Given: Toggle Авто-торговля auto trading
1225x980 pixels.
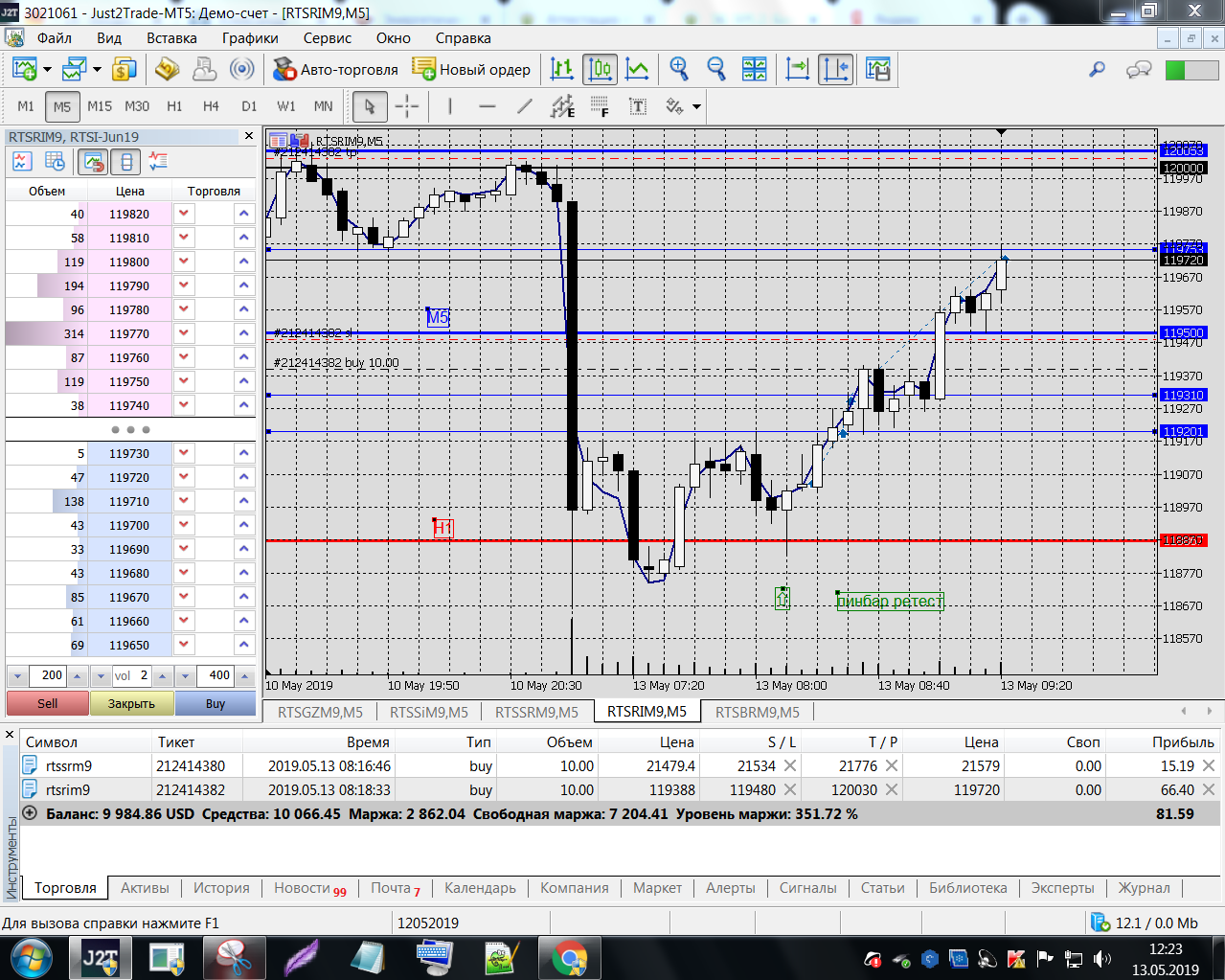Looking at the screenshot, I should click(335, 69).
